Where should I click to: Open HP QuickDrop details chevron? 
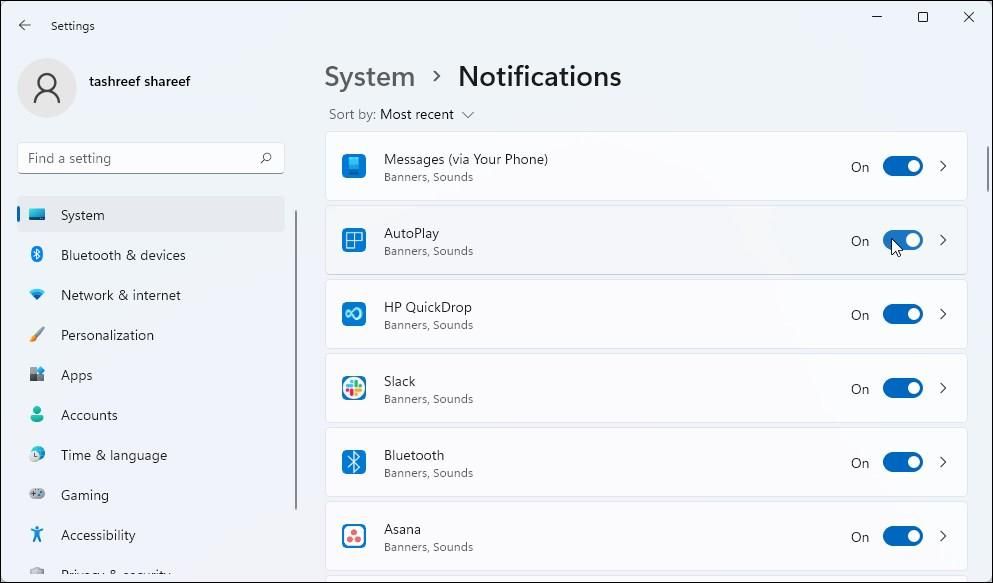pos(943,314)
